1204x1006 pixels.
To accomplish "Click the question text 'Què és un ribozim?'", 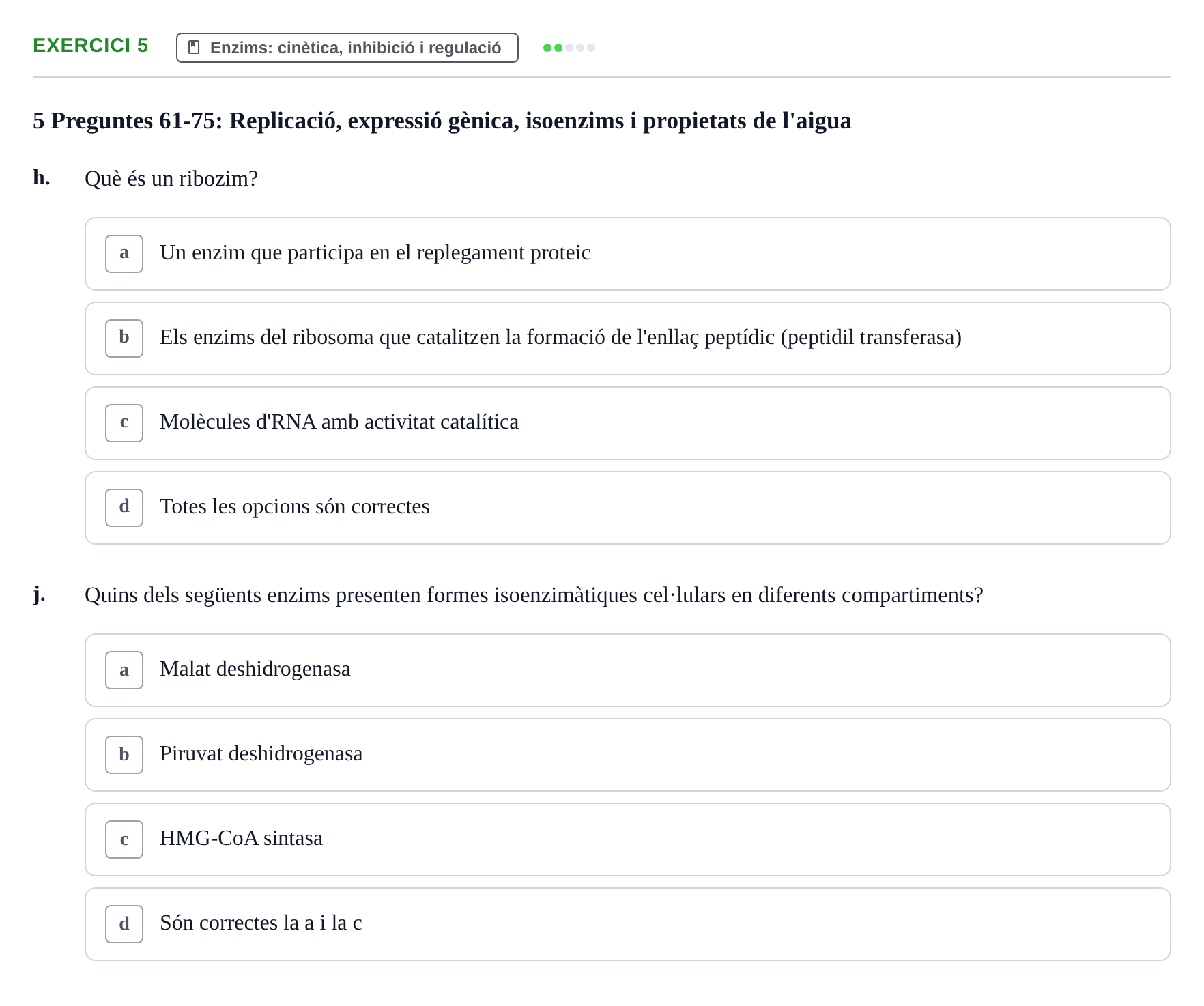I will pyautogui.click(x=171, y=179).
